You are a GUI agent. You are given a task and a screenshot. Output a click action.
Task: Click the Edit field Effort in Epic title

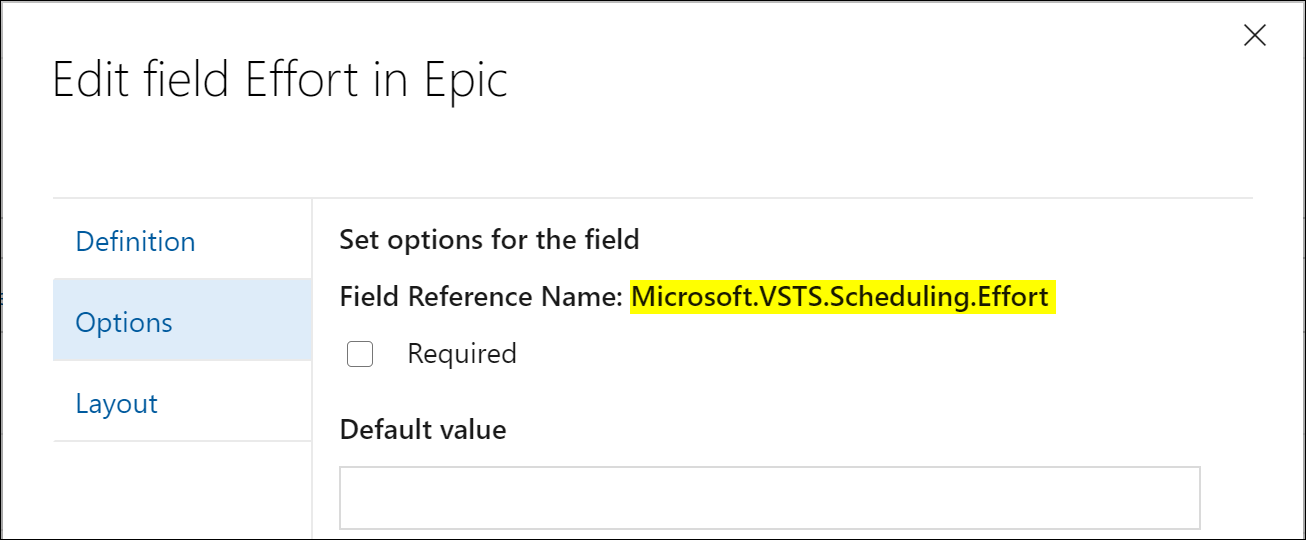pos(280,80)
